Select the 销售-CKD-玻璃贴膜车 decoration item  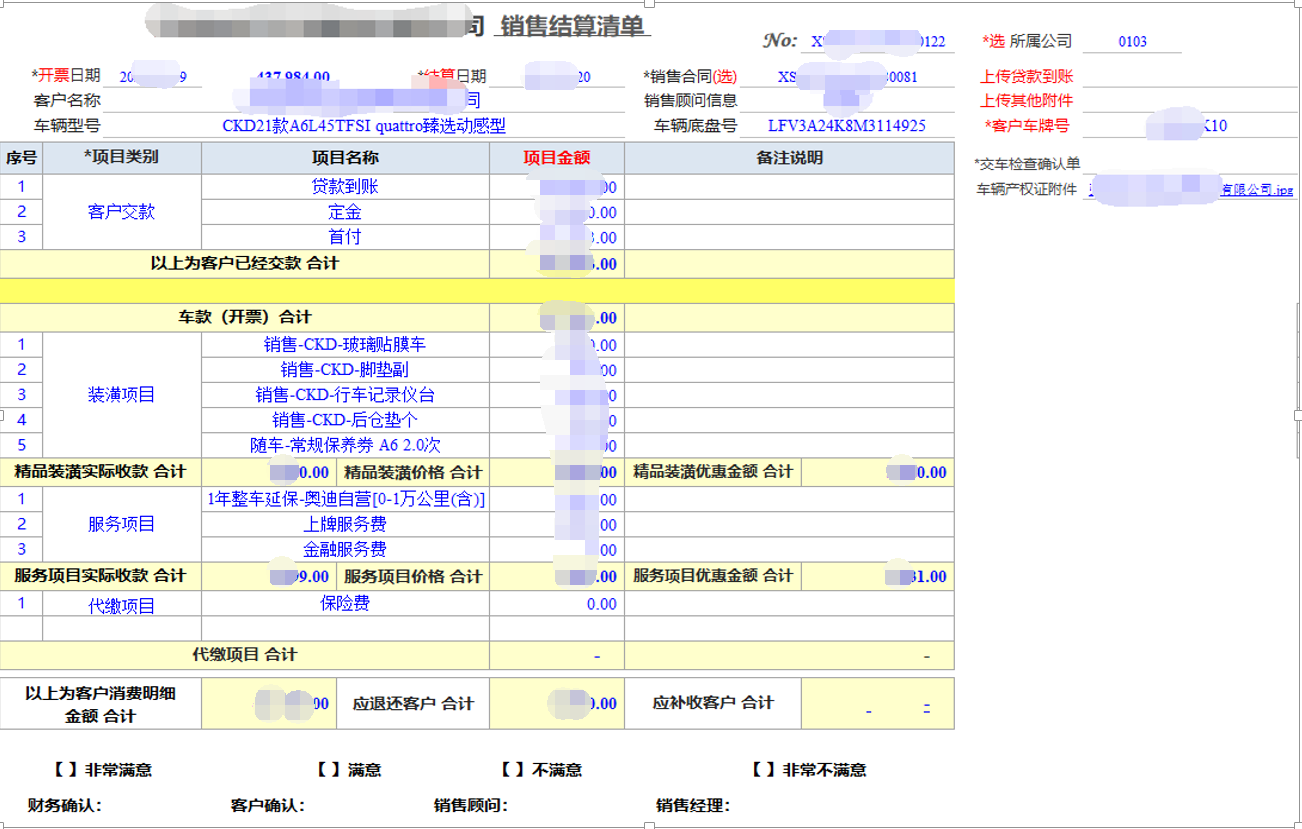pos(345,343)
